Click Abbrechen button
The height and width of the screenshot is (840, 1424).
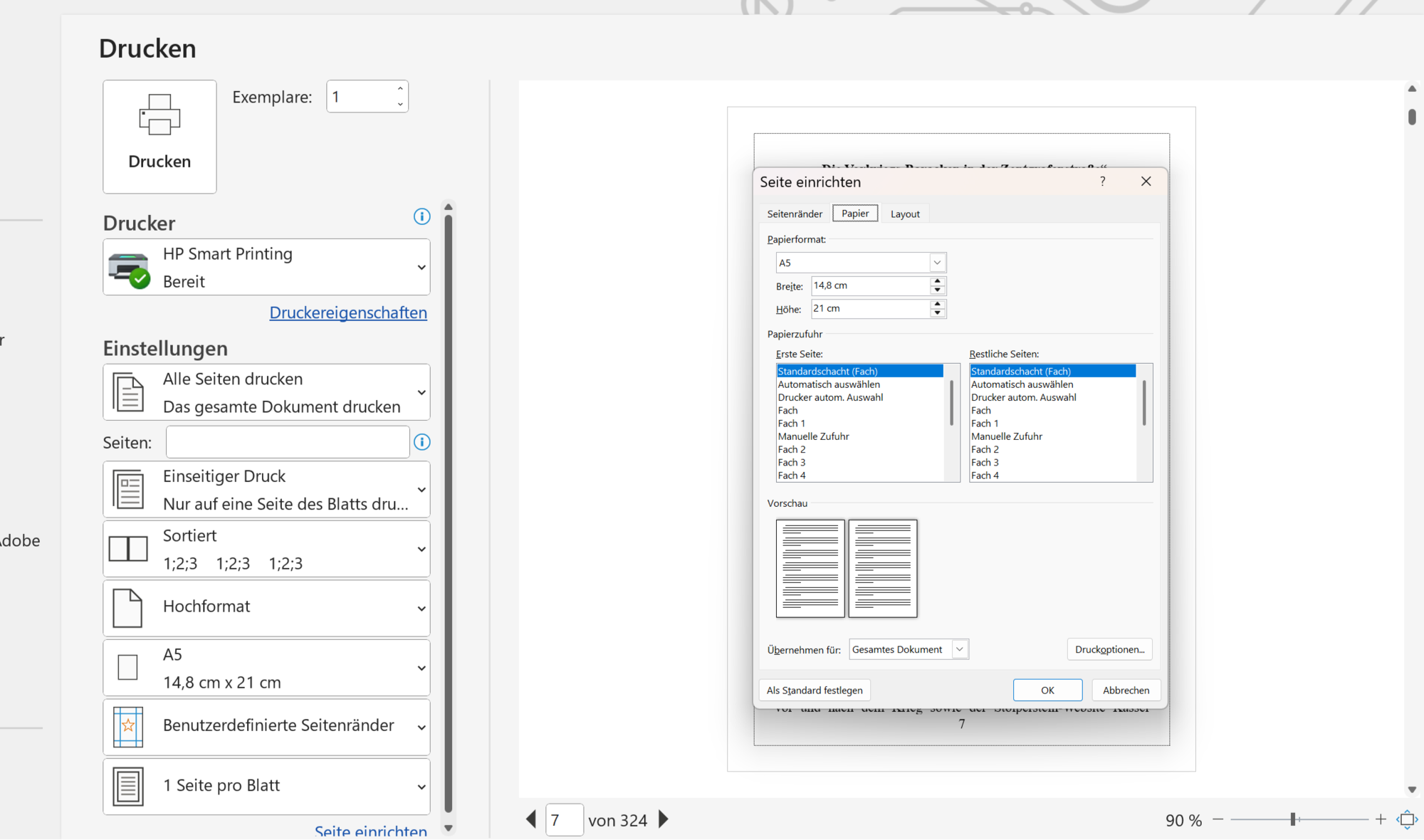pyautogui.click(x=1126, y=691)
